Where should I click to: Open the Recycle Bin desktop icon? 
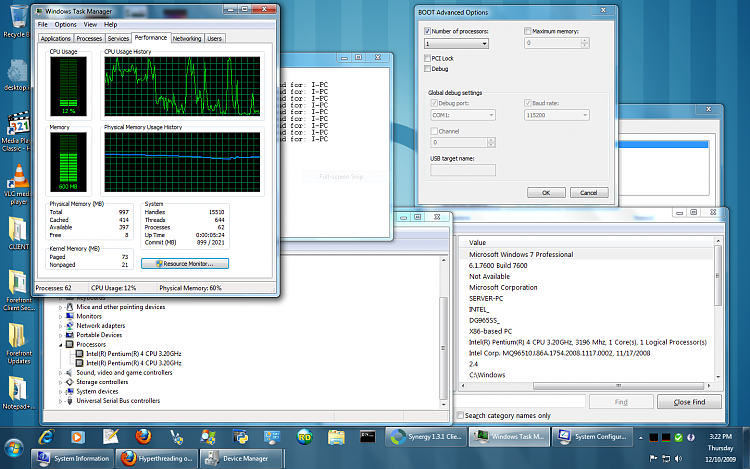(18, 17)
